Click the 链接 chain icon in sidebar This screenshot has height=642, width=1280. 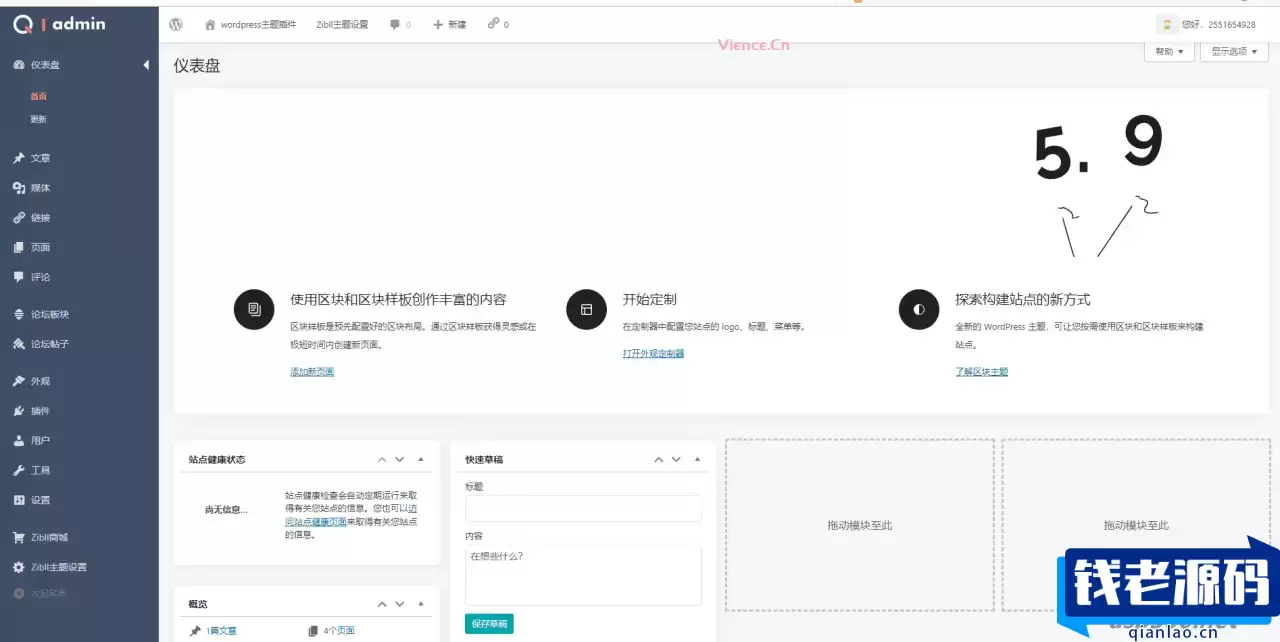[x=19, y=218]
